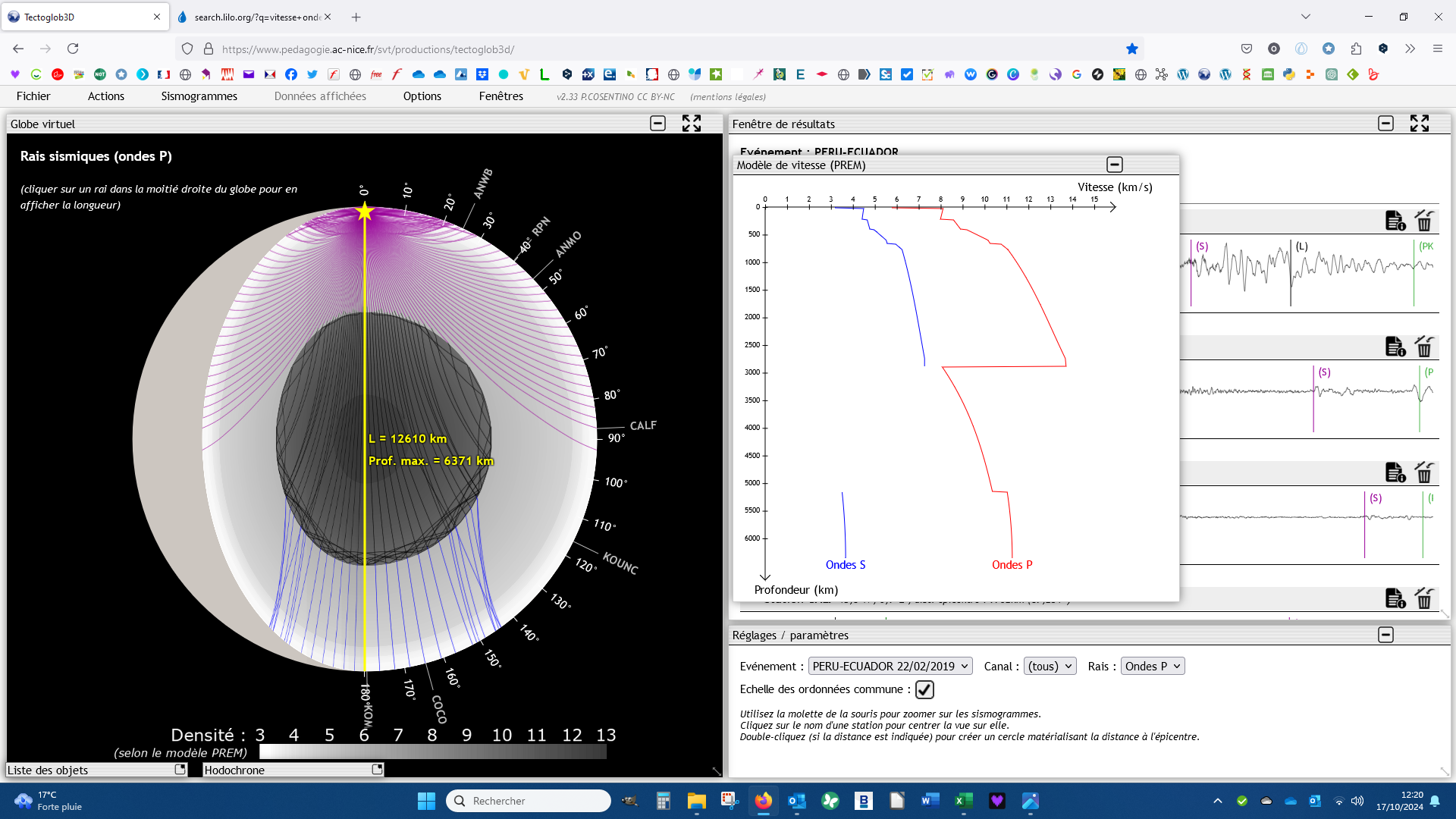Viewport: 1456px width, 819px height.
Task: Click trash icon of third seismogram
Action: point(1424,472)
